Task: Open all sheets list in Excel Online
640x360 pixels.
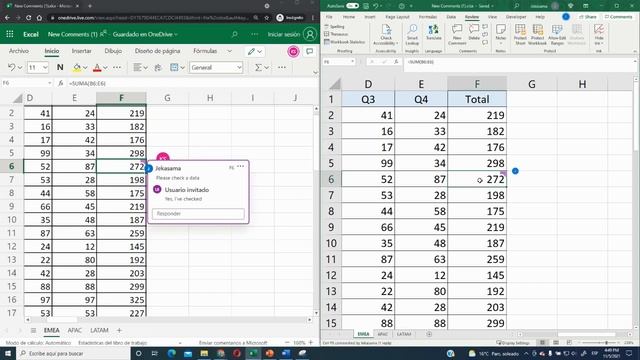Action: pos(33,330)
